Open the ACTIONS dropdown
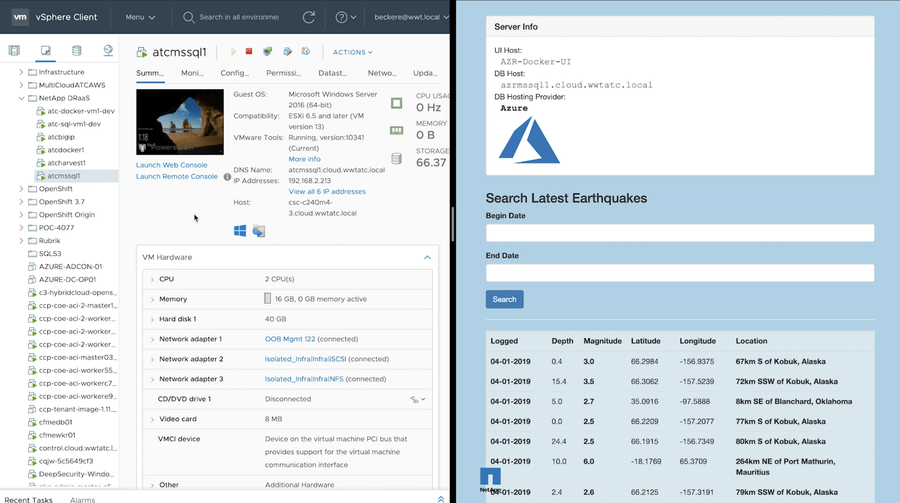 click(352, 52)
